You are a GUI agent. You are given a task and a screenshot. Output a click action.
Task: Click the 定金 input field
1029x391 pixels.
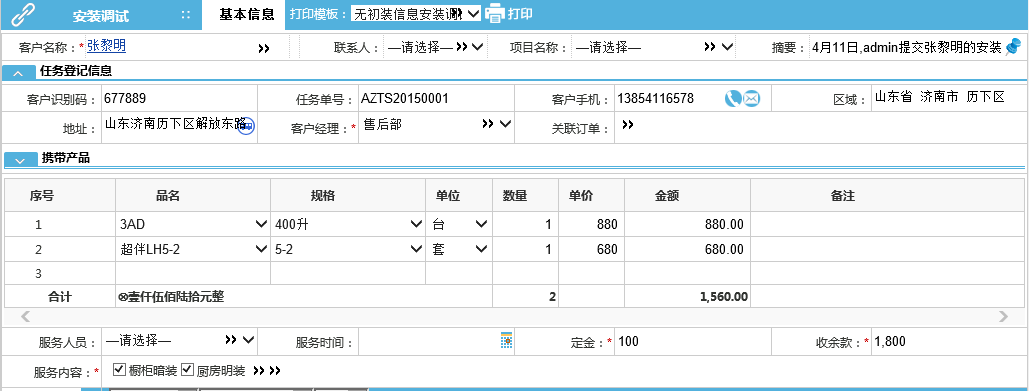pyautogui.click(x=692, y=341)
